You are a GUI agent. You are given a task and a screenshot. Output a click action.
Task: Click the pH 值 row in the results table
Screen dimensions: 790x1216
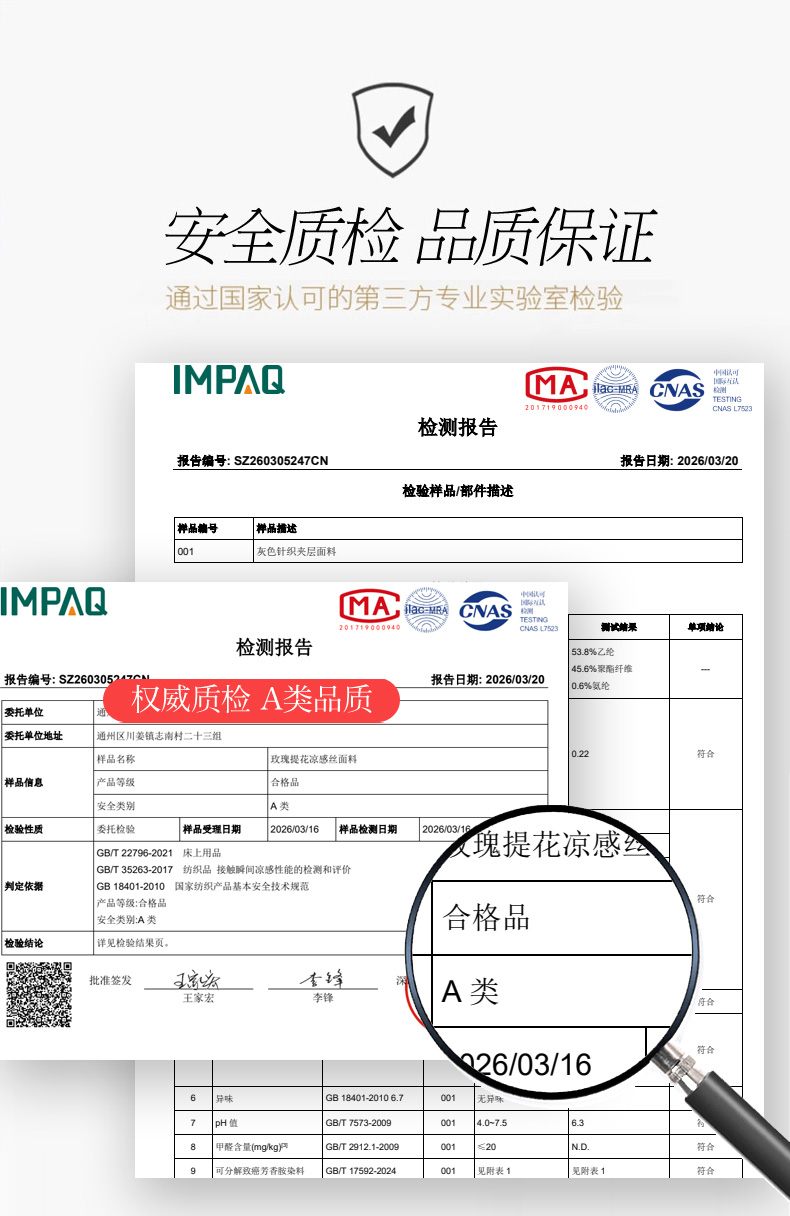229,1122
